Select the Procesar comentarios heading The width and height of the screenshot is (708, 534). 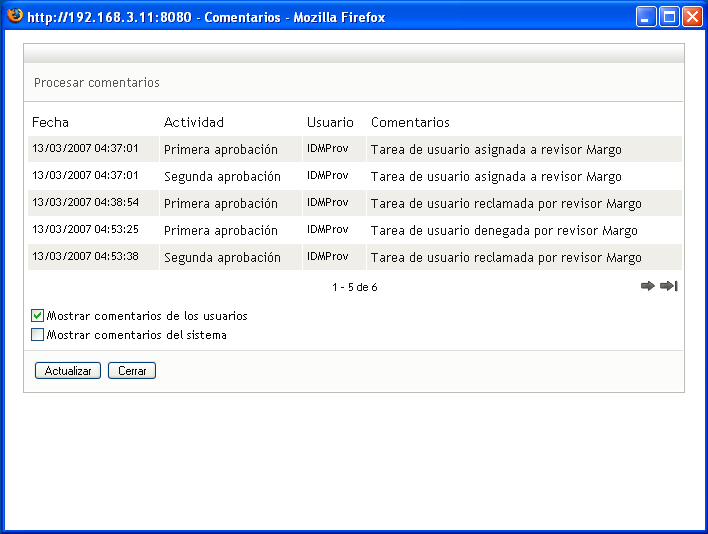(97, 83)
